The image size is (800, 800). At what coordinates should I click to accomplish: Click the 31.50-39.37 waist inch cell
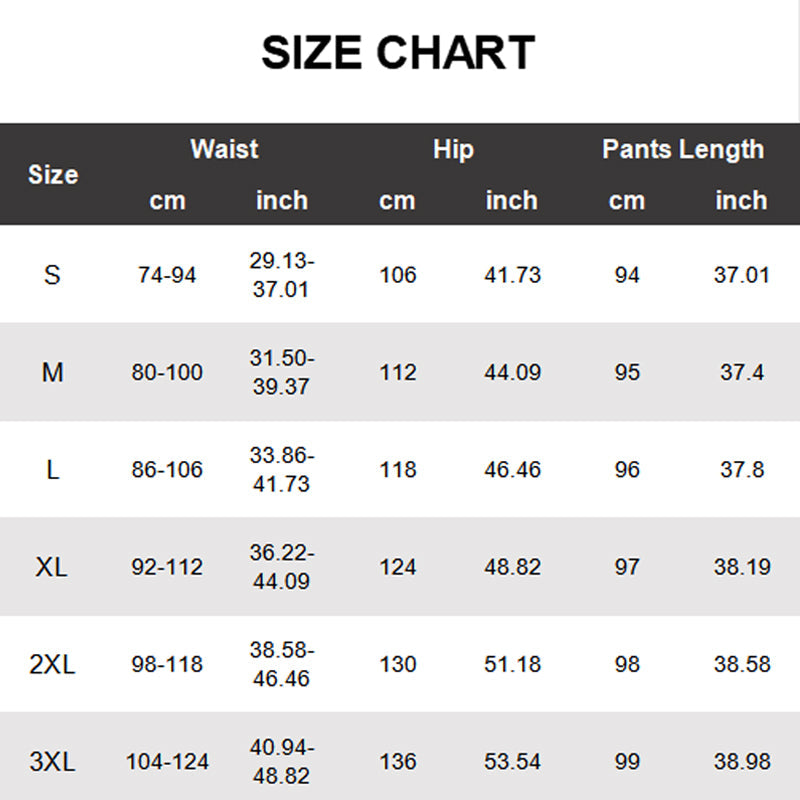(281, 373)
